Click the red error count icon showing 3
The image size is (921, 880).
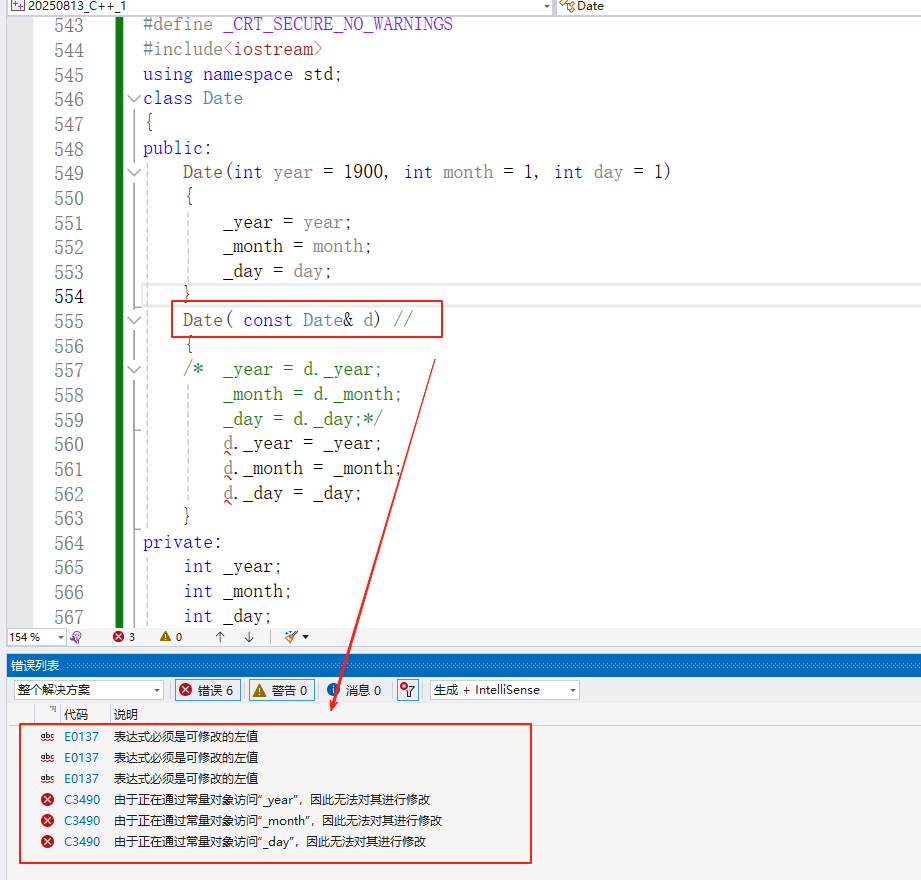coord(119,637)
